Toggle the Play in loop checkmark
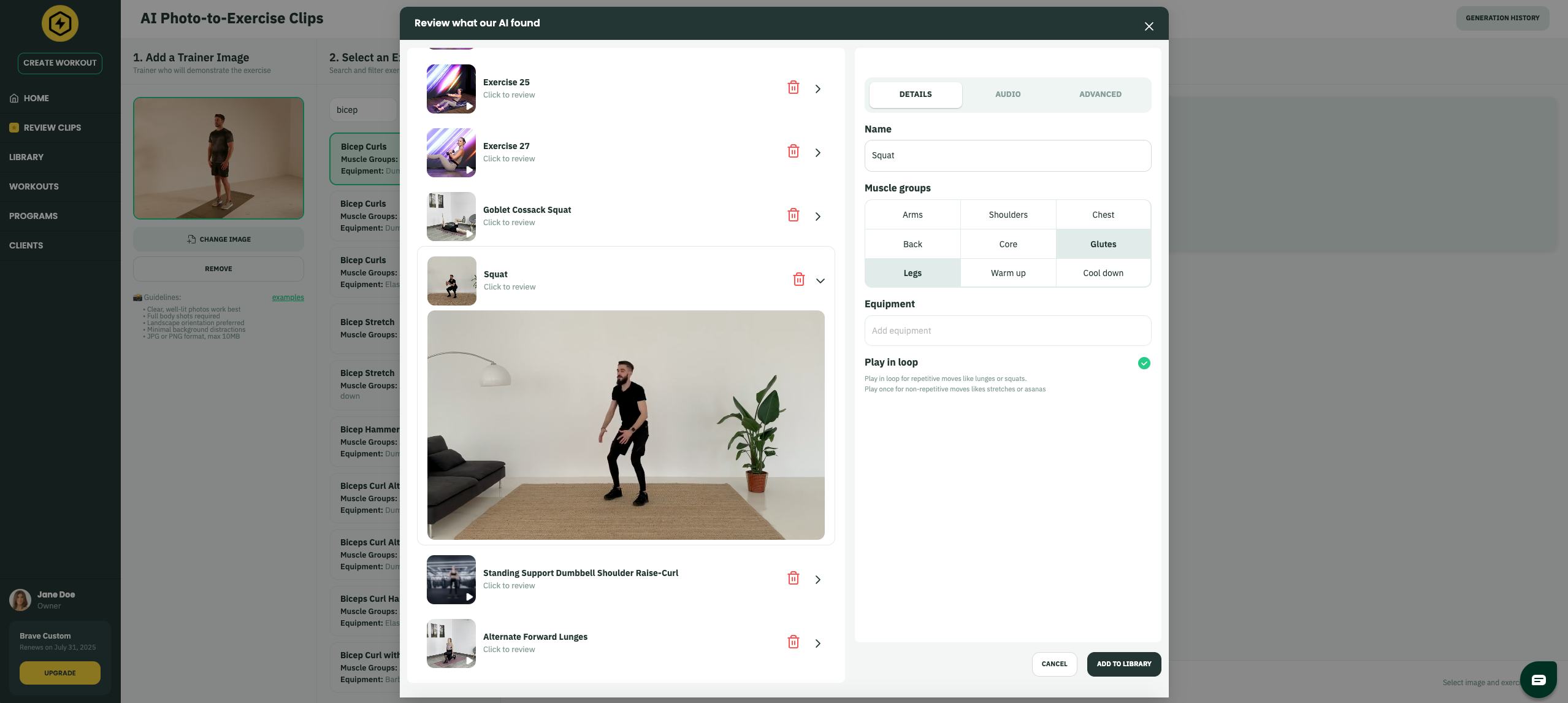 coord(1144,363)
